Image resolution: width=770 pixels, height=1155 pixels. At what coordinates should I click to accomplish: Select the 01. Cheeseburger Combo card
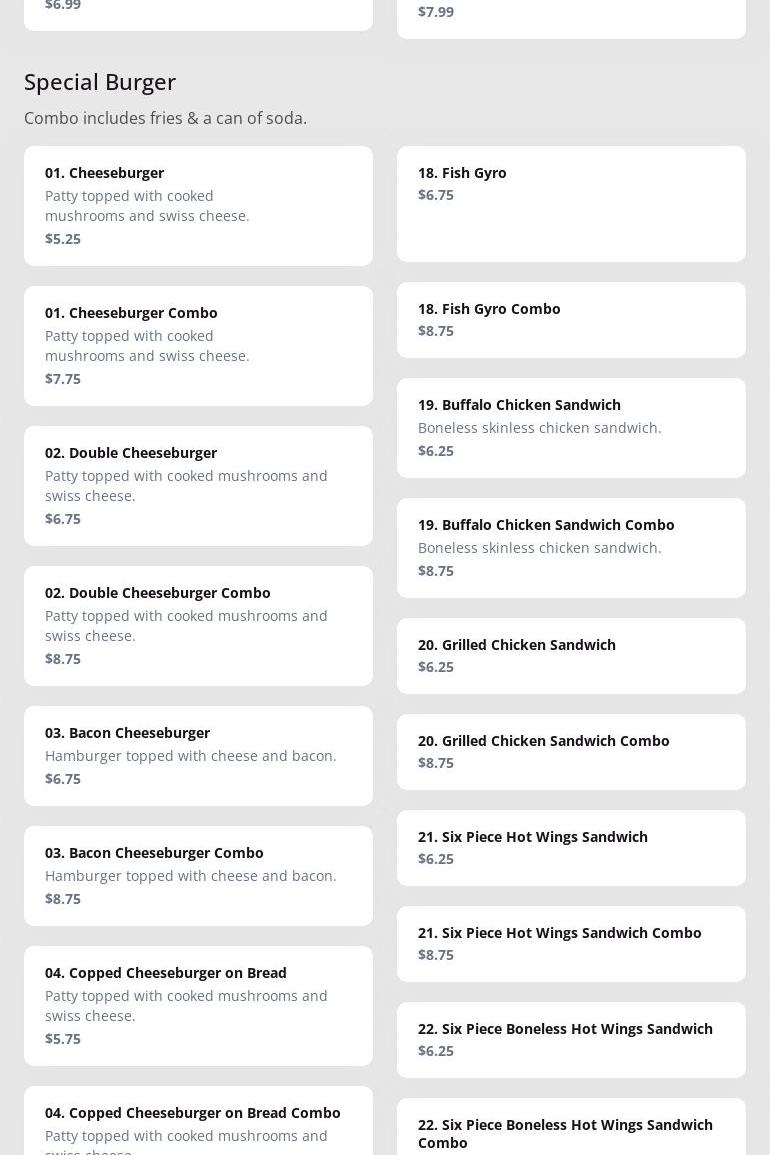pos(198,346)
